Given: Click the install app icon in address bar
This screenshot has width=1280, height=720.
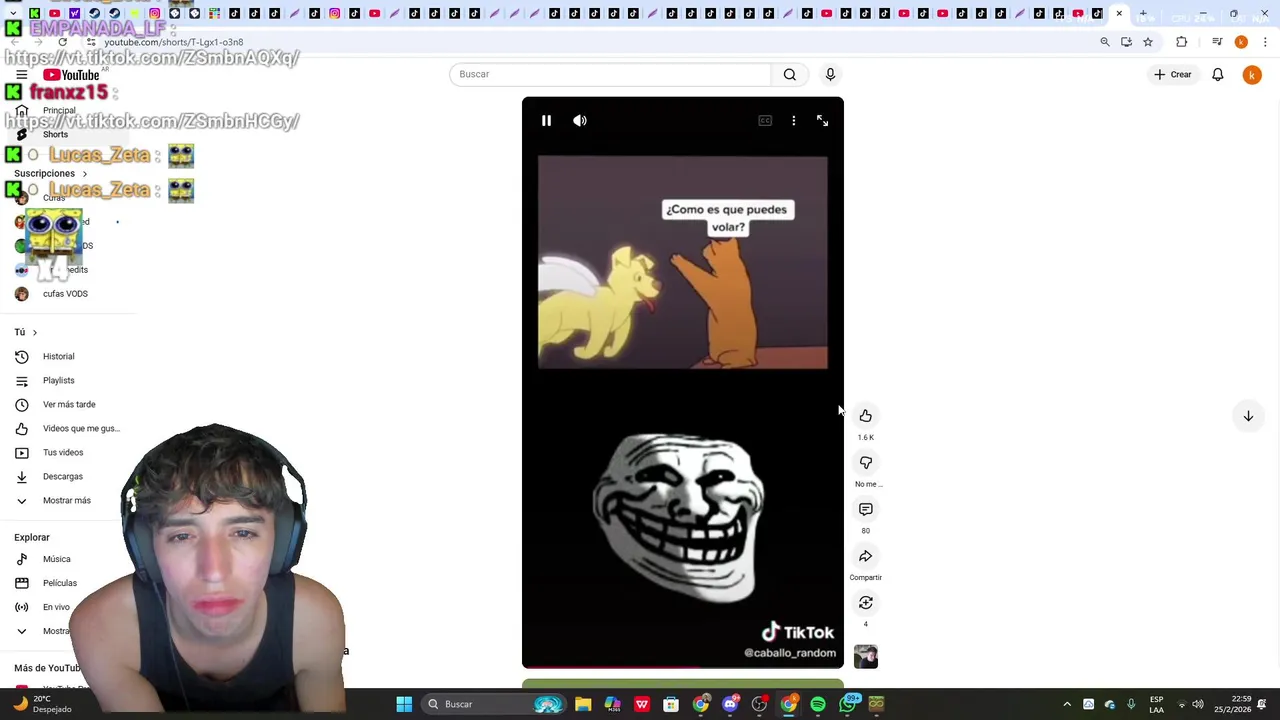Looking at the screenshot, I should coord(1126,42).
